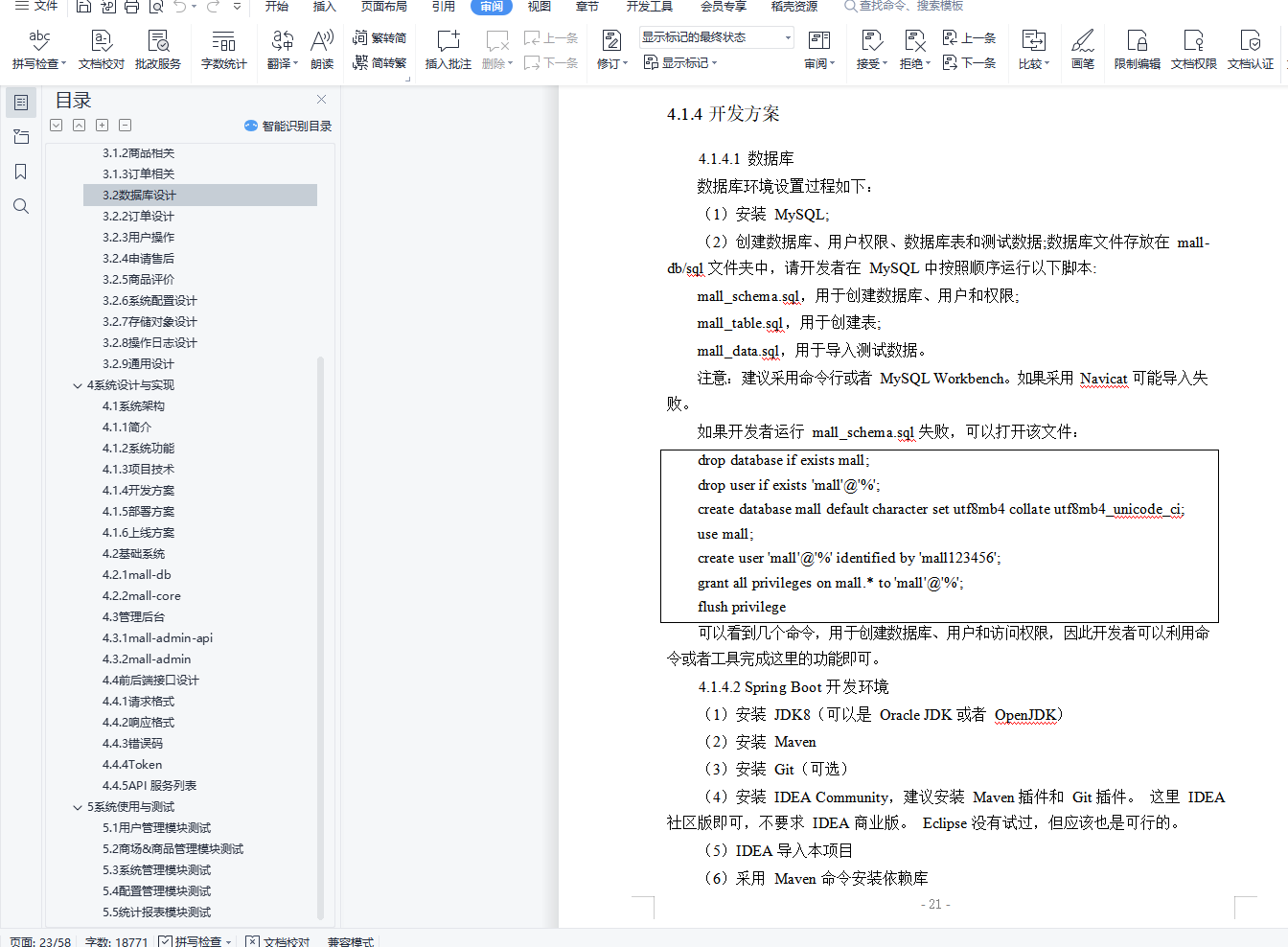Collapse the 5系统使用与测试 outline node
Viewport: 1288px width, 947px height.
[x=78, y=807]
